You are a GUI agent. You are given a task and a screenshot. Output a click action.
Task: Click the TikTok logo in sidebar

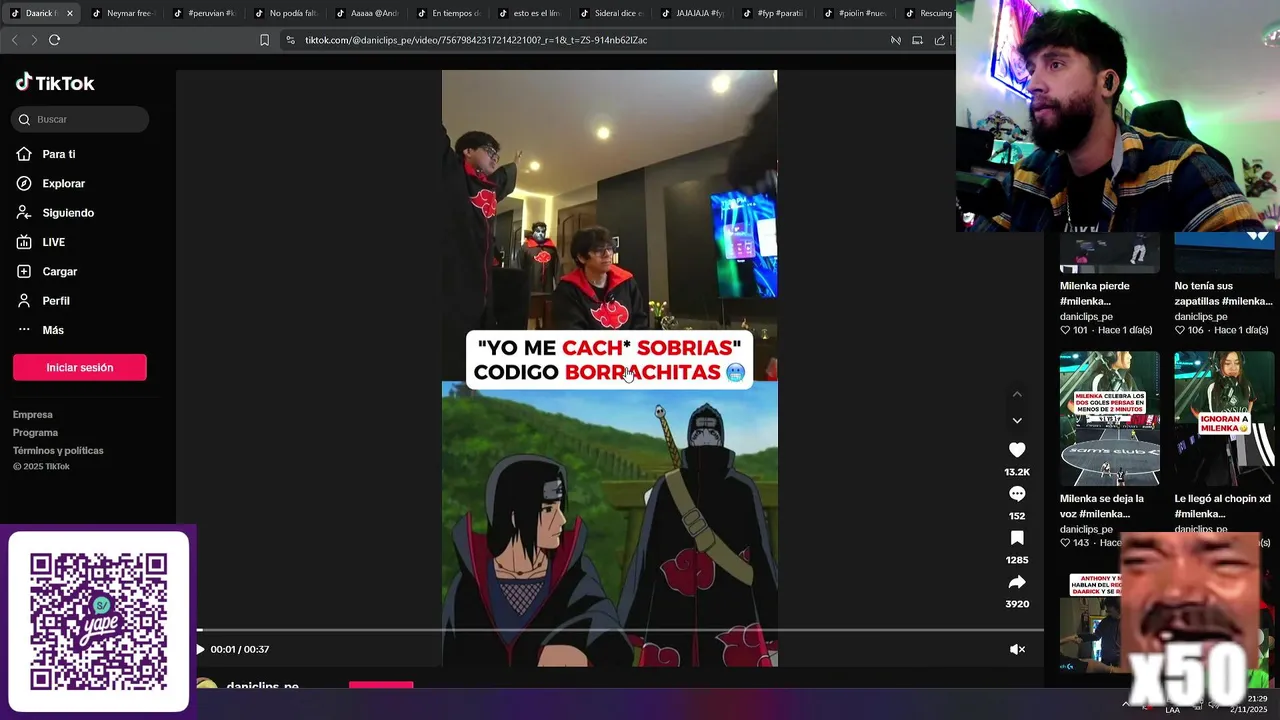point(55,83)
